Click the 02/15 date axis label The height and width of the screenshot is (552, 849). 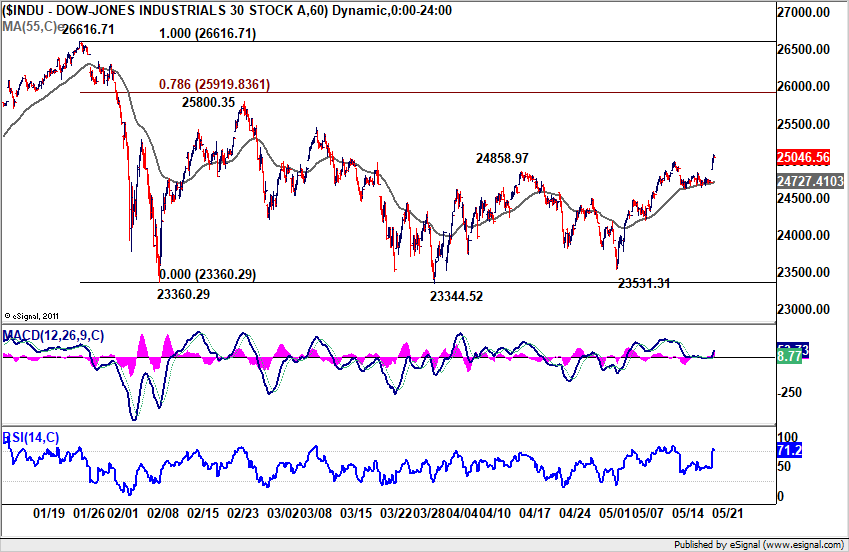[x=203, y=513]
